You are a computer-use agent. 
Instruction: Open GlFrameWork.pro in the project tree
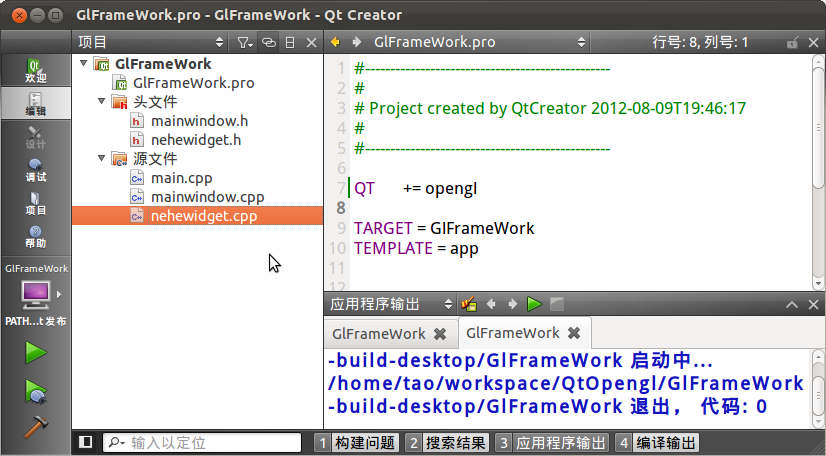click(x=193, y=83)
